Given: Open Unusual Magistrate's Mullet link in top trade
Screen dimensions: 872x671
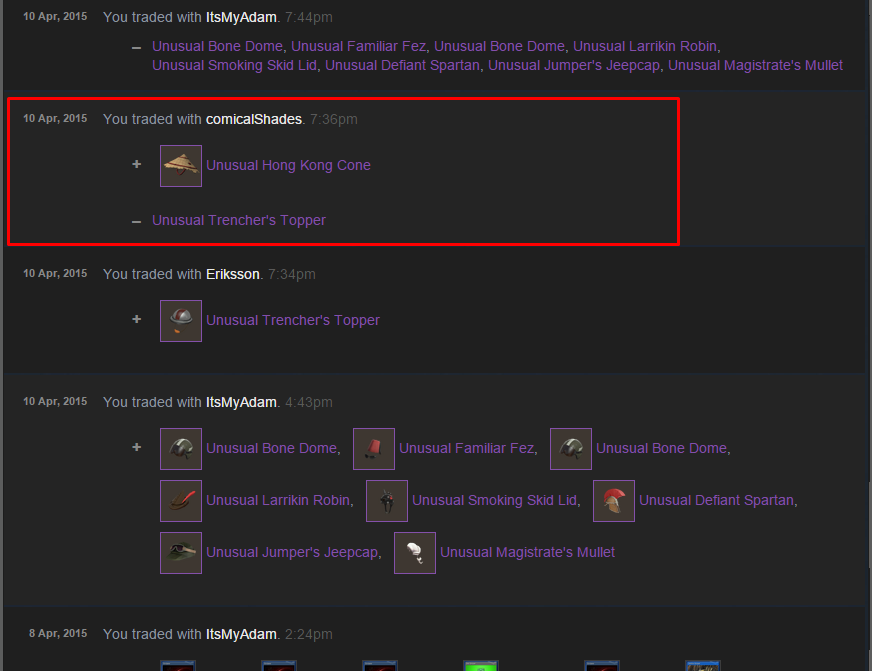Looking at the screenshot, I should click(x=755, y=65).
